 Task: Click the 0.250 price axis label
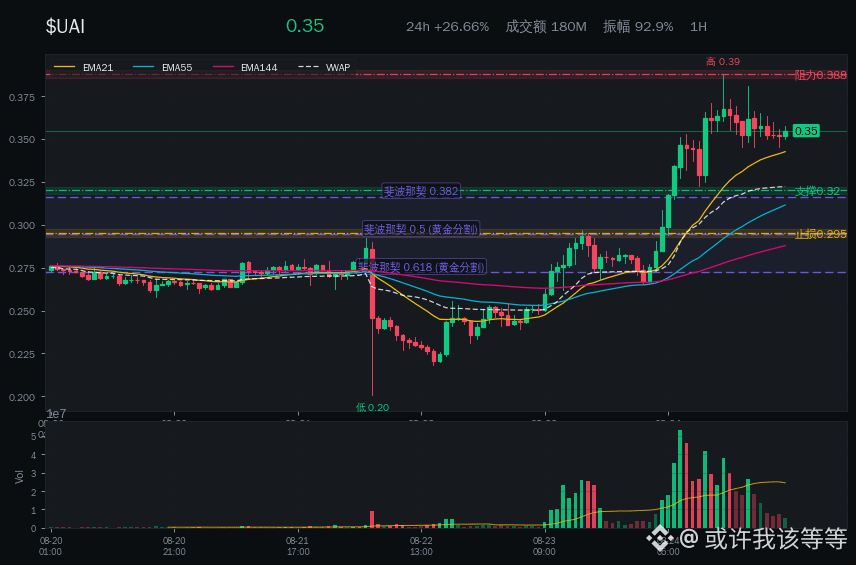(22, 311)
